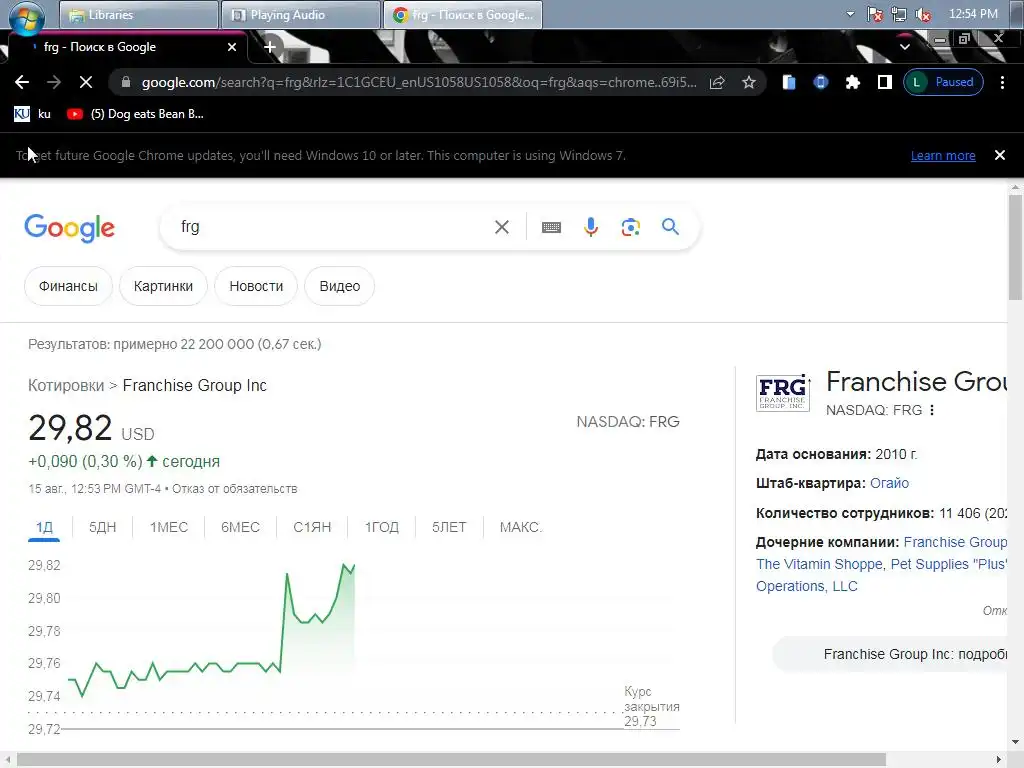
Task: Select the 5ДН chart range
Action: click(103, 527)
